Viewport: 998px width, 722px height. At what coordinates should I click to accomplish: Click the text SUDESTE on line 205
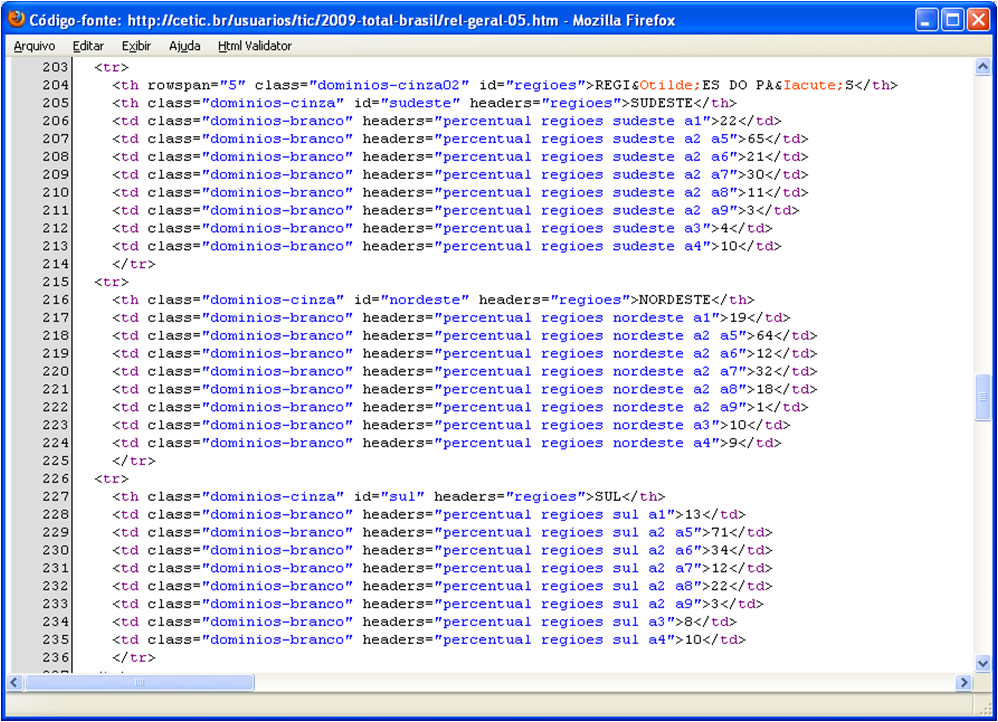click(661, 103)
